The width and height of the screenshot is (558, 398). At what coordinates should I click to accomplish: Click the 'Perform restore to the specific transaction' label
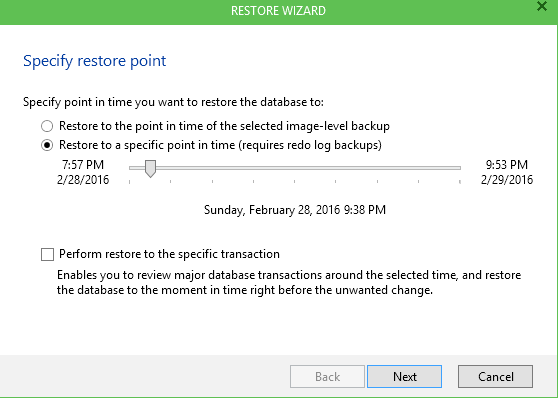click(169, 254)
